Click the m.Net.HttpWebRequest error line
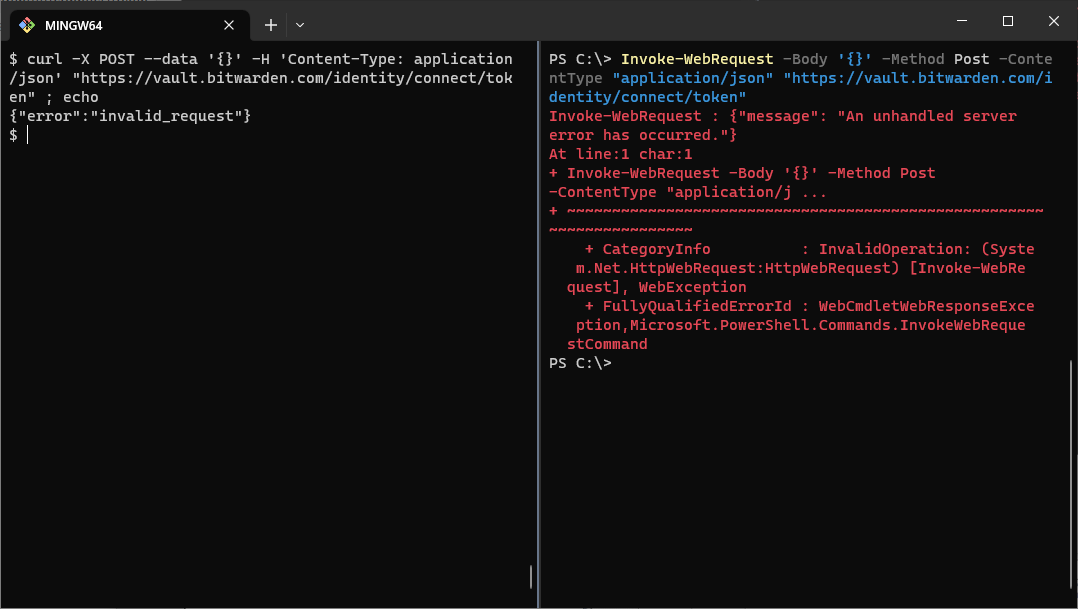Image resolution: width=1078 pixels, height=609 pixels. click(800, 268)
